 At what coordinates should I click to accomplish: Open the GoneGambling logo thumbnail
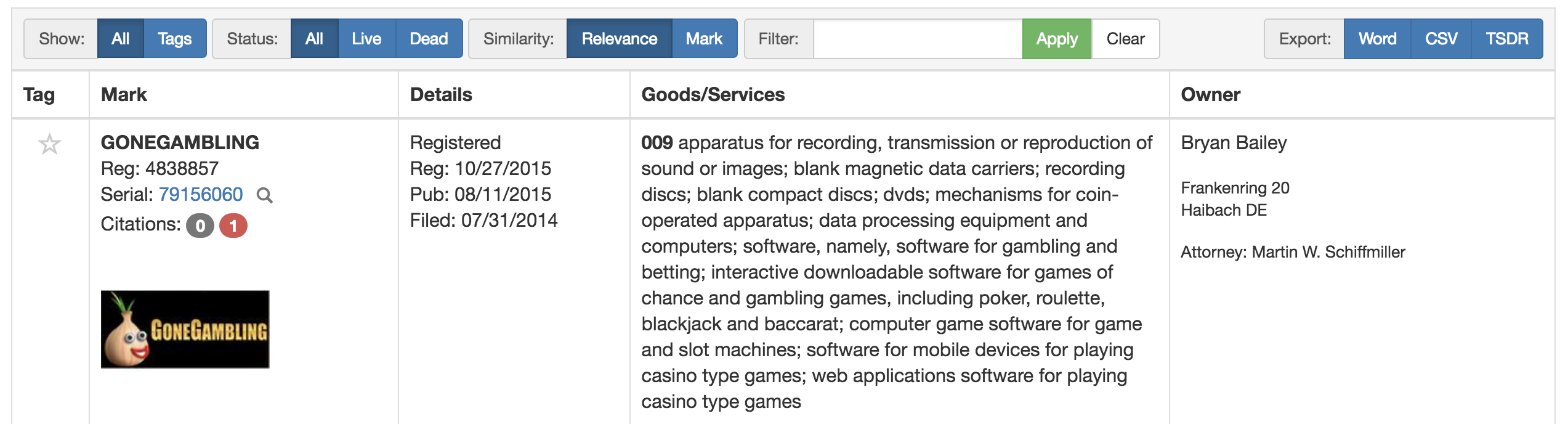click(185, 330)
